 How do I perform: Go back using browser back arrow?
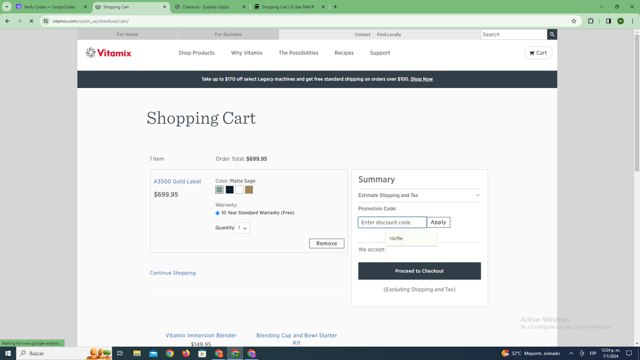click(x=7, y=21)
